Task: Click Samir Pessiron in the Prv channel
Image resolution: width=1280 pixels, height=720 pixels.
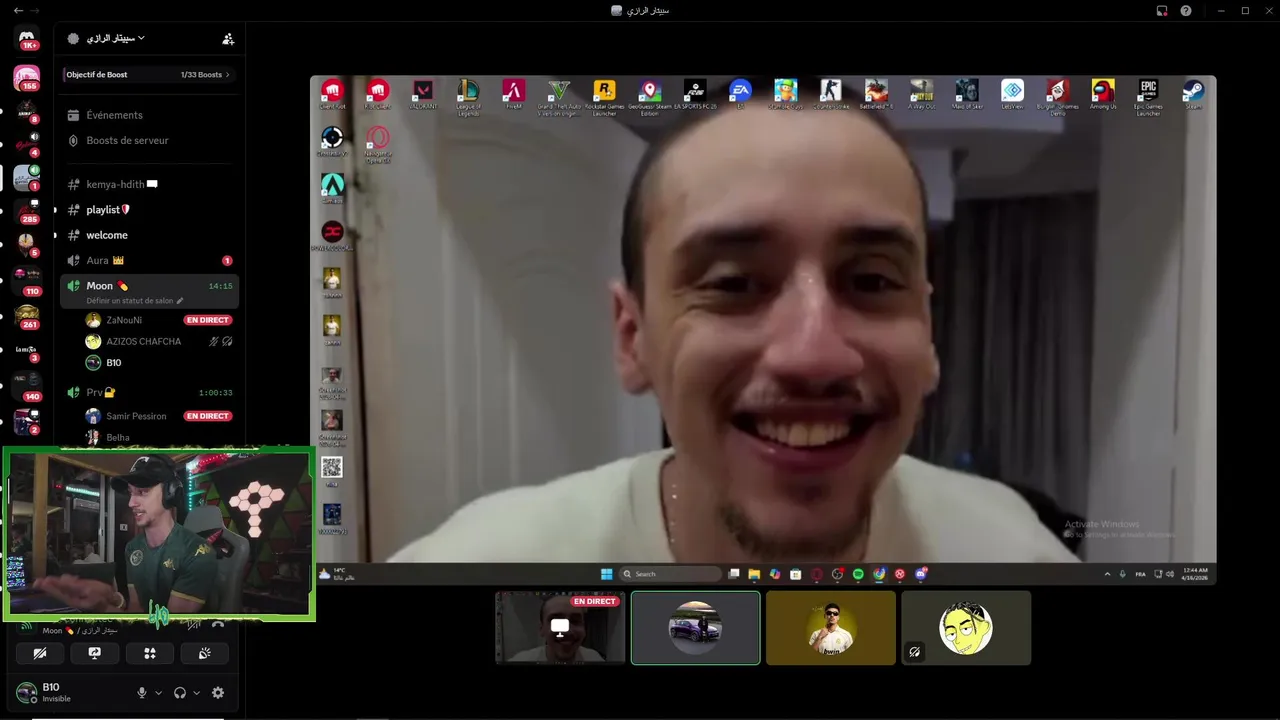Action: click(x=136, y=416)
